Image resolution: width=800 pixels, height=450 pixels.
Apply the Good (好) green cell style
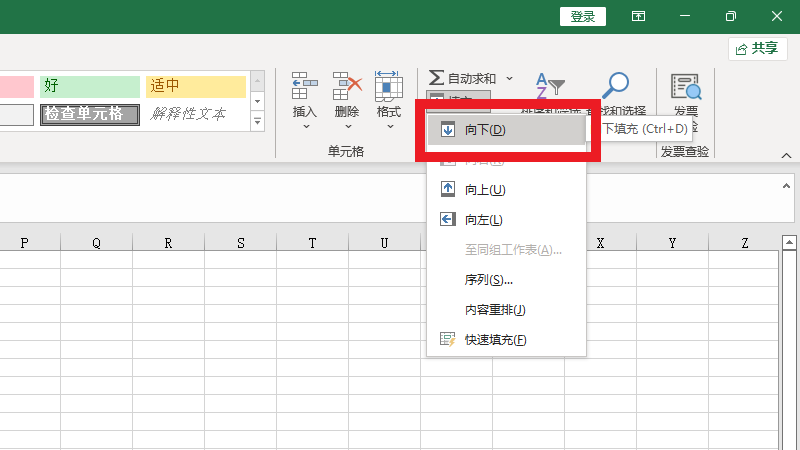pyautogui.click(x=90, y=86)
